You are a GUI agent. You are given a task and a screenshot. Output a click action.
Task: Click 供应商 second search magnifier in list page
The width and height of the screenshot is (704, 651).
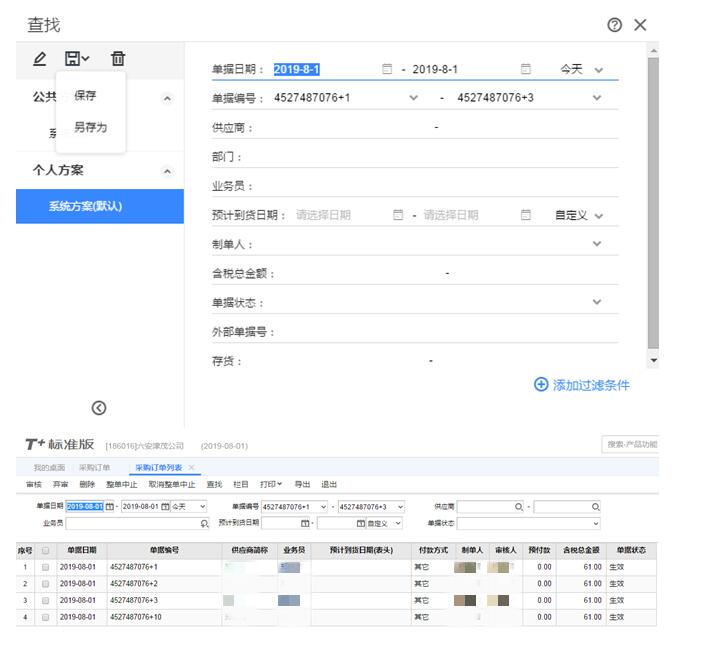[x=595, y=507]
